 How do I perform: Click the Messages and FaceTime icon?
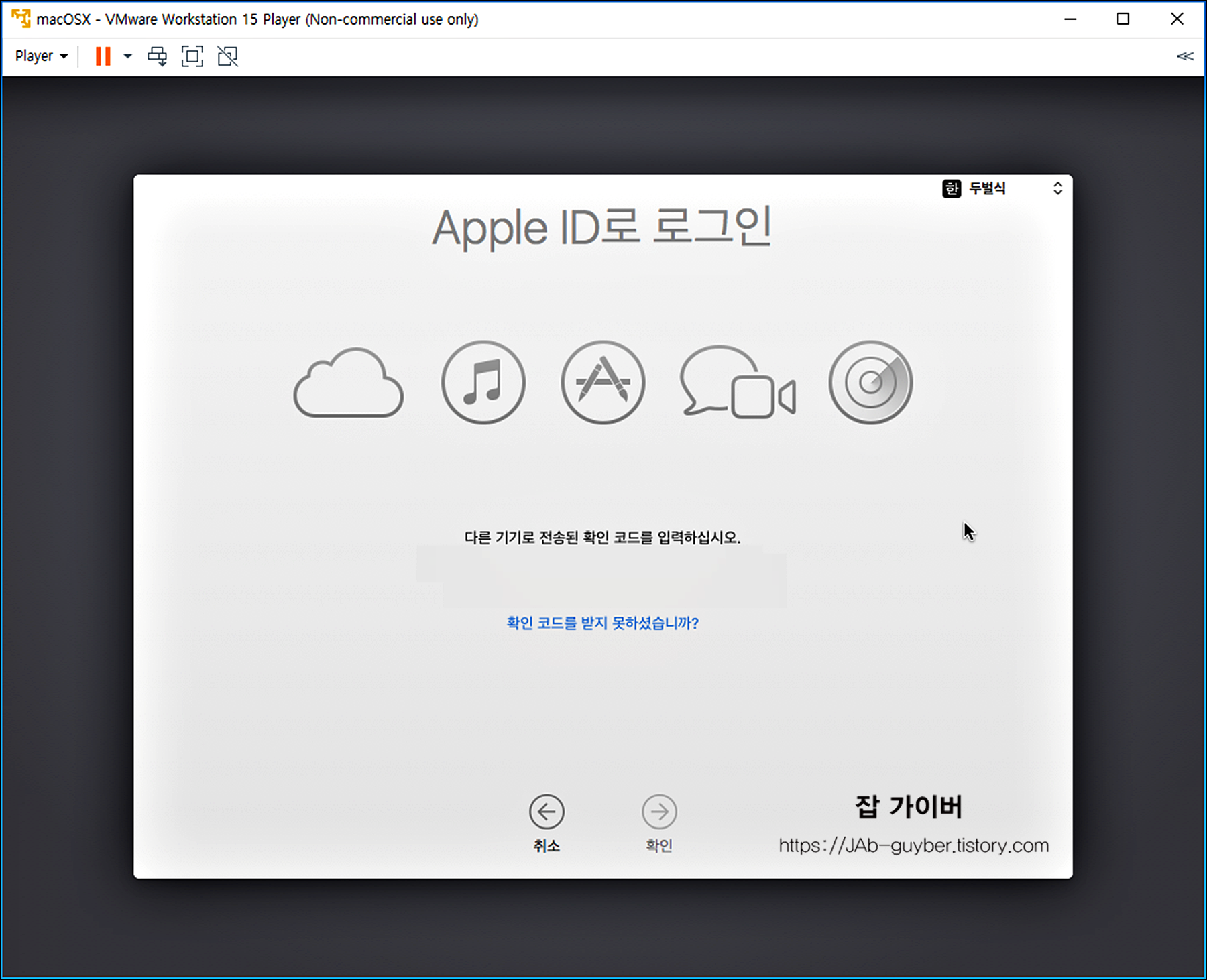(738, 383)
